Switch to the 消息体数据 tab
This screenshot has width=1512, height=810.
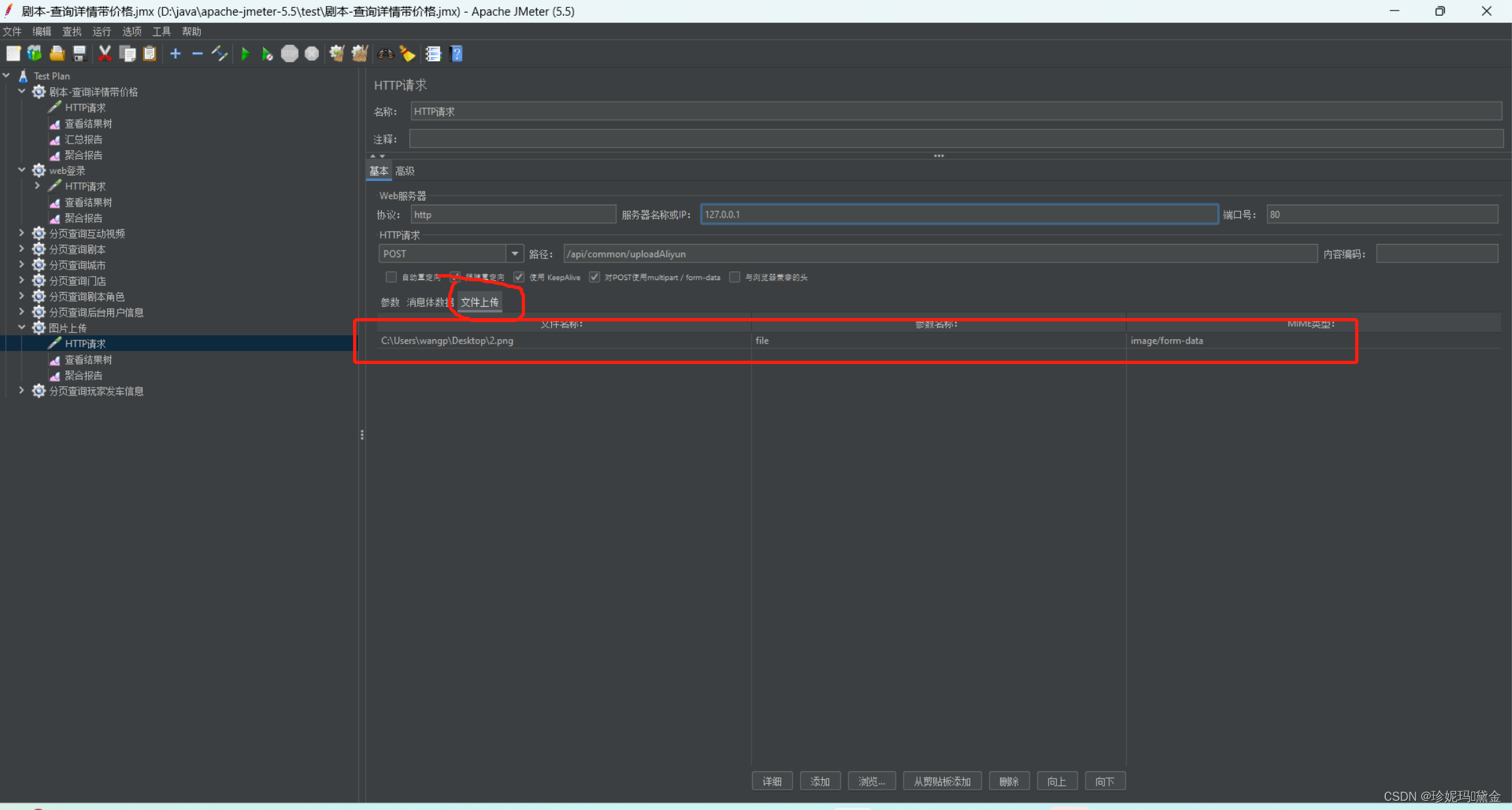coord(430,302)
